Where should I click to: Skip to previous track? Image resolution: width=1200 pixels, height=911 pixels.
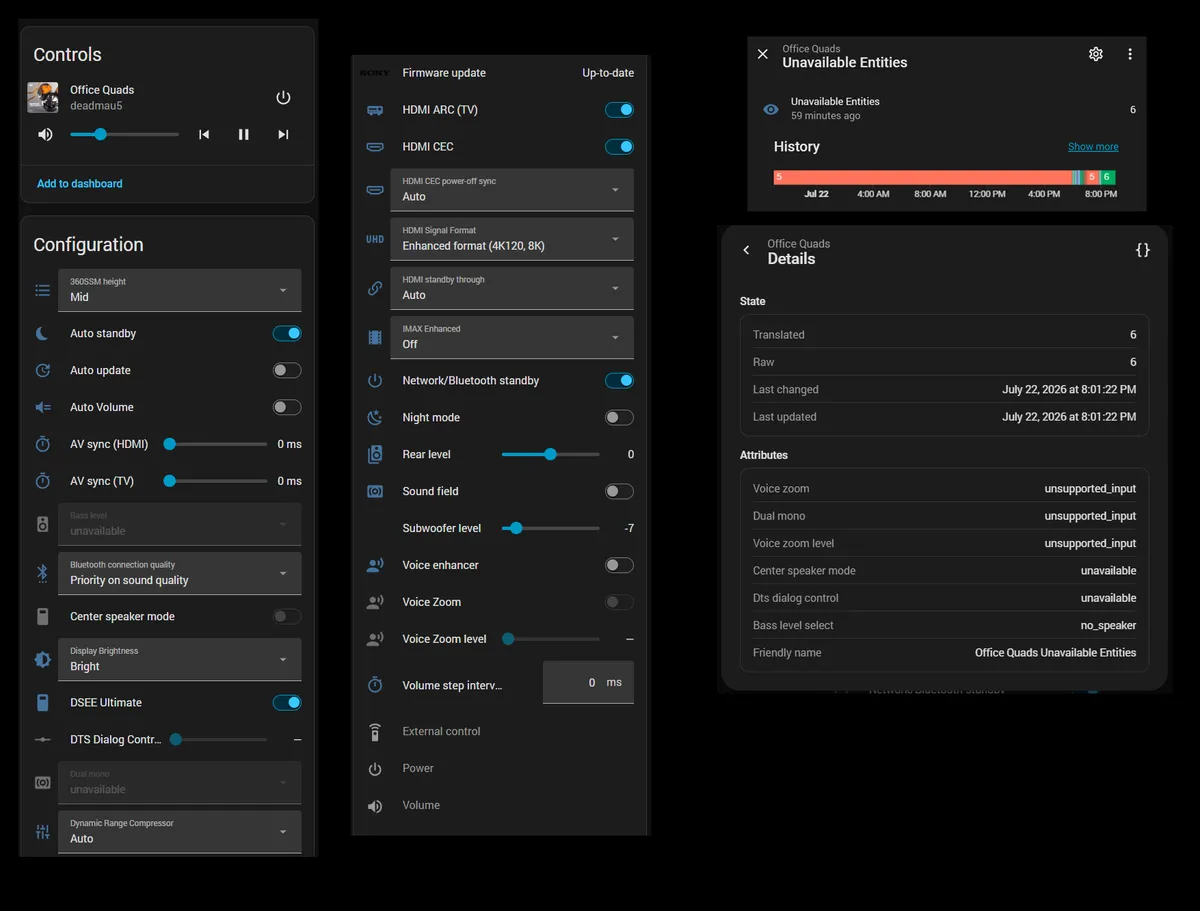click(x=204, y=134)
